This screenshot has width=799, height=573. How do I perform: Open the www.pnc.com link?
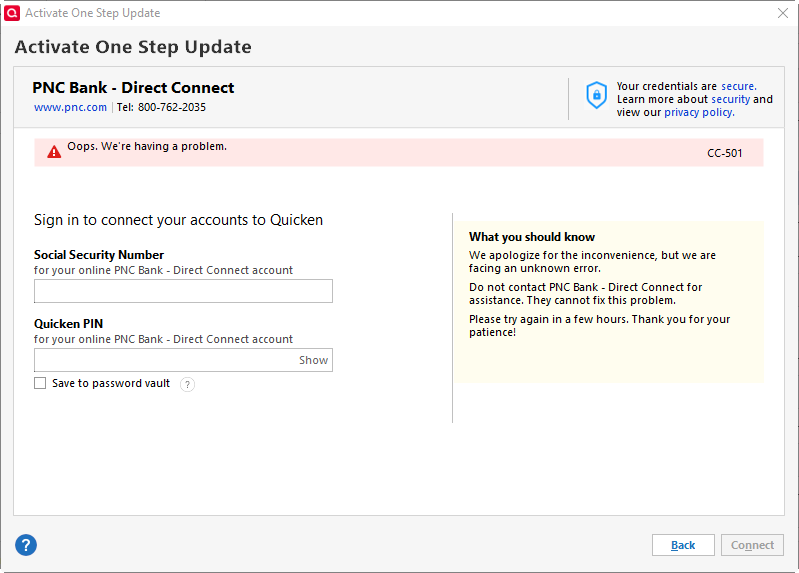70,107
